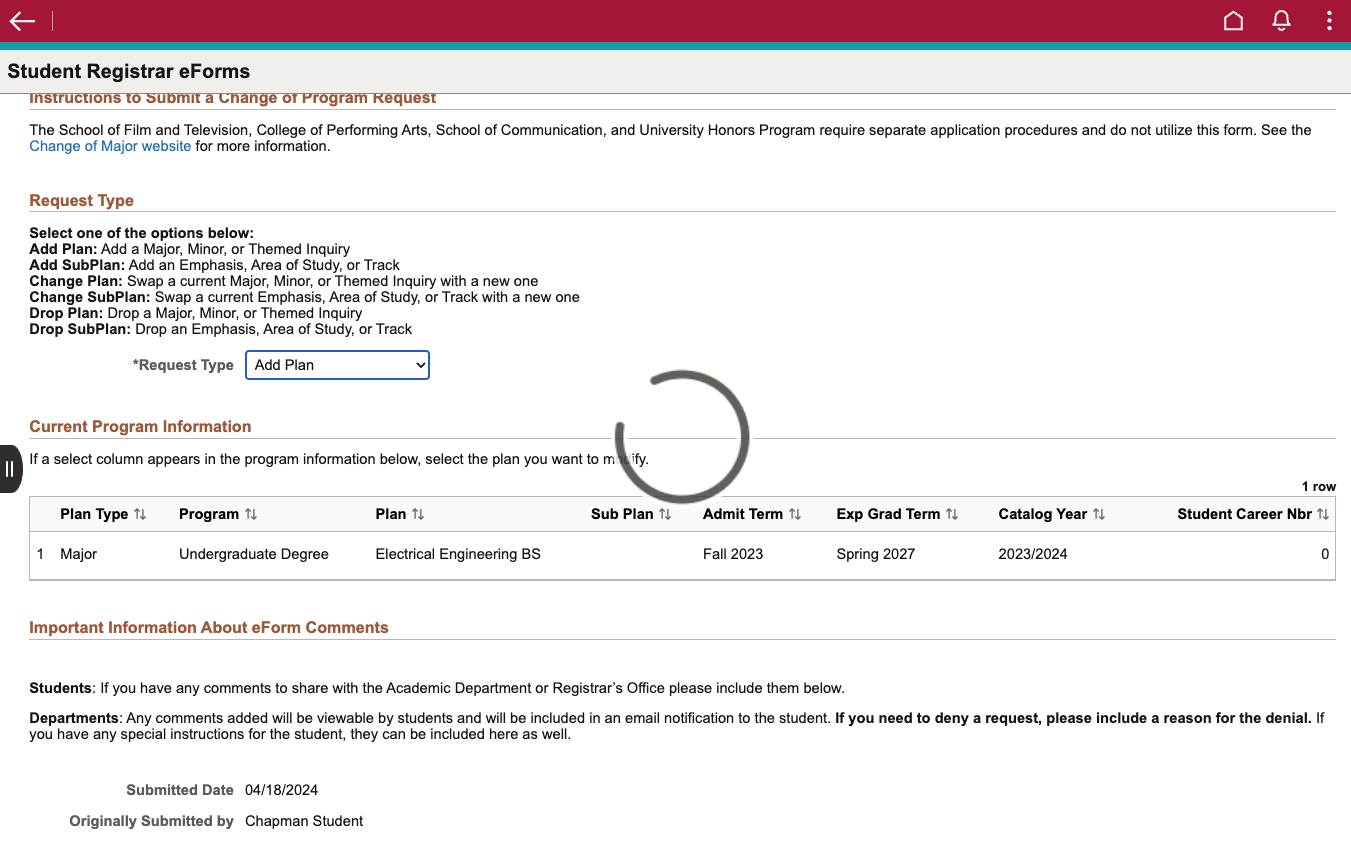The image size is (1351, 846).
Task: Select the Electrical Engineering BS plan cell
Action: 458,554
